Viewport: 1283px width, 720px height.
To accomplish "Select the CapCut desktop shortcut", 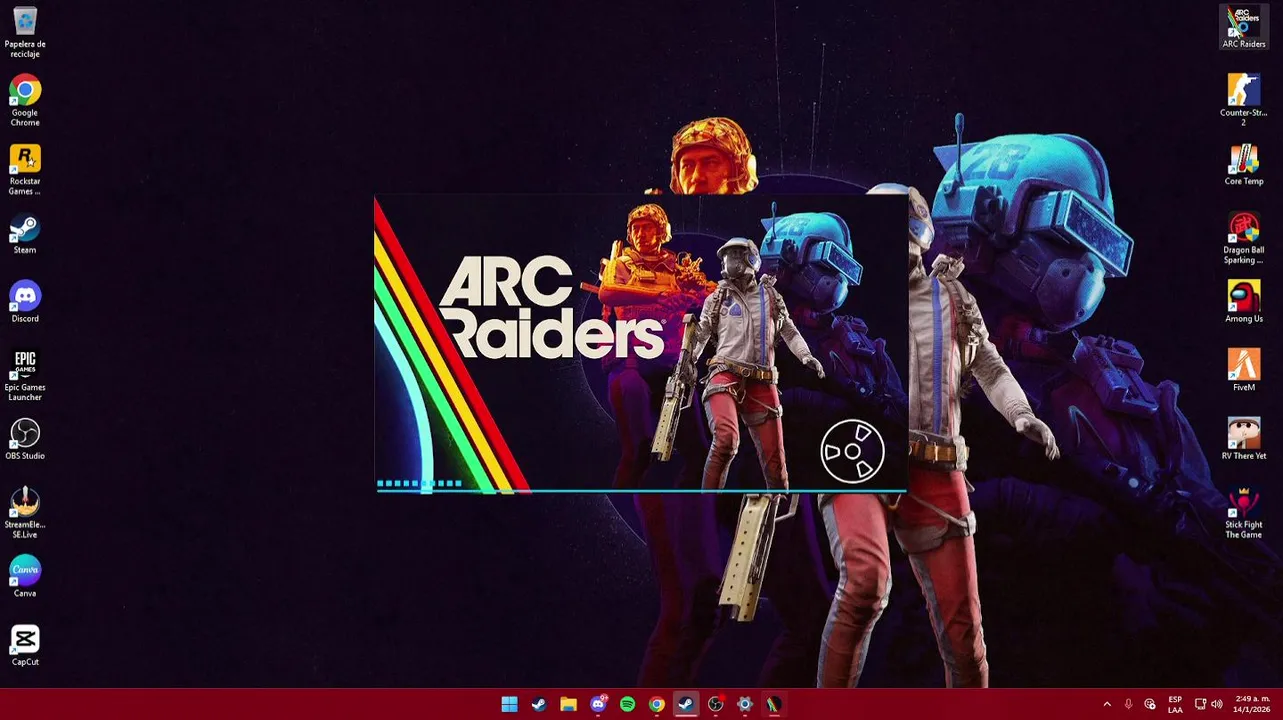I will pos(25,647).
